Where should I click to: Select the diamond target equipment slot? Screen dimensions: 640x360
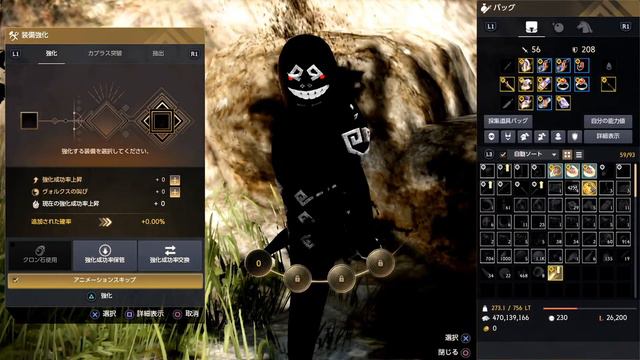click(162, 121)
